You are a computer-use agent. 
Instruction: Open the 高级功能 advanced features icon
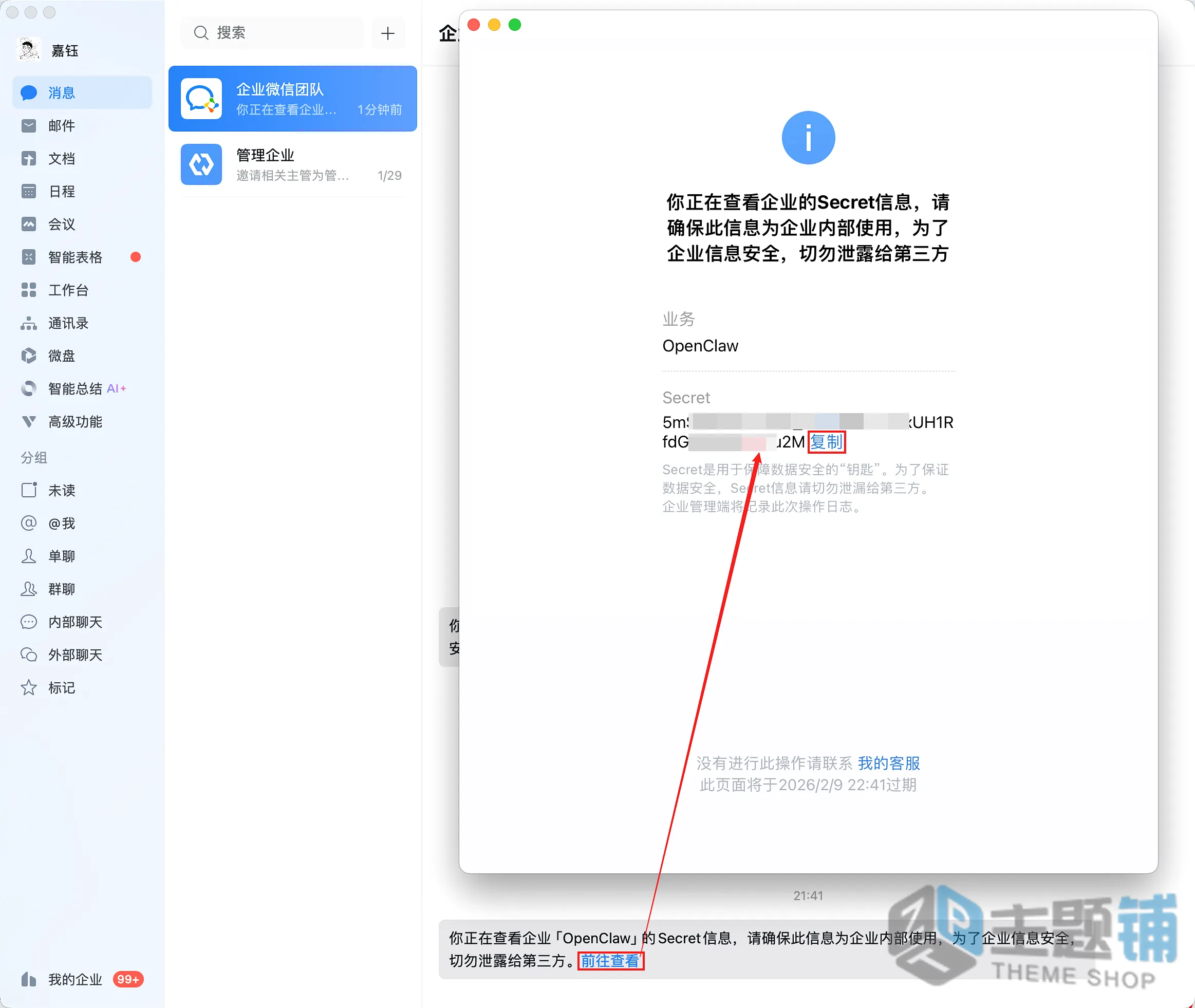coord(29,422)
